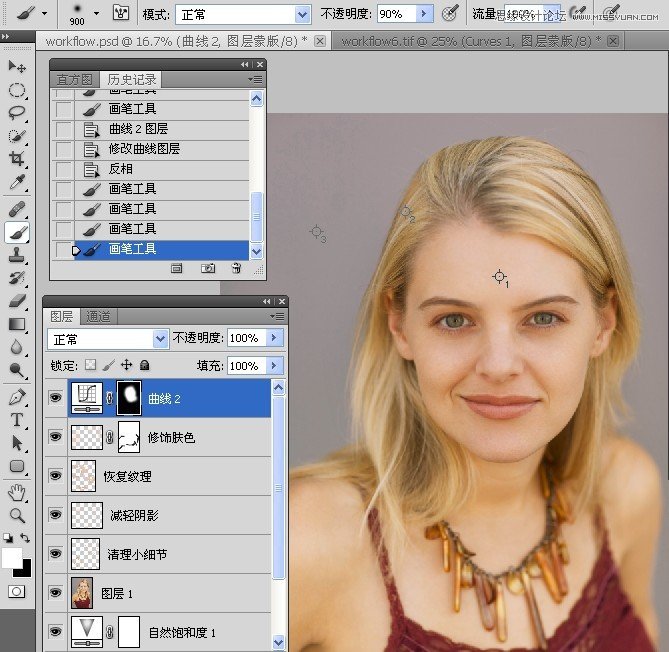The height and width of the screenshot is (652, 669).
Task: Select the 反相 history state
Action: tap(120, 169)
